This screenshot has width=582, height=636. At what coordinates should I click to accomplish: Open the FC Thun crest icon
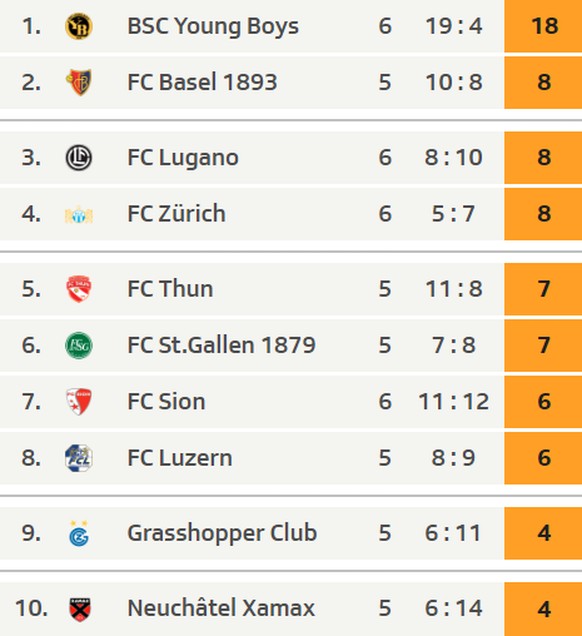(x=79, y=289)
